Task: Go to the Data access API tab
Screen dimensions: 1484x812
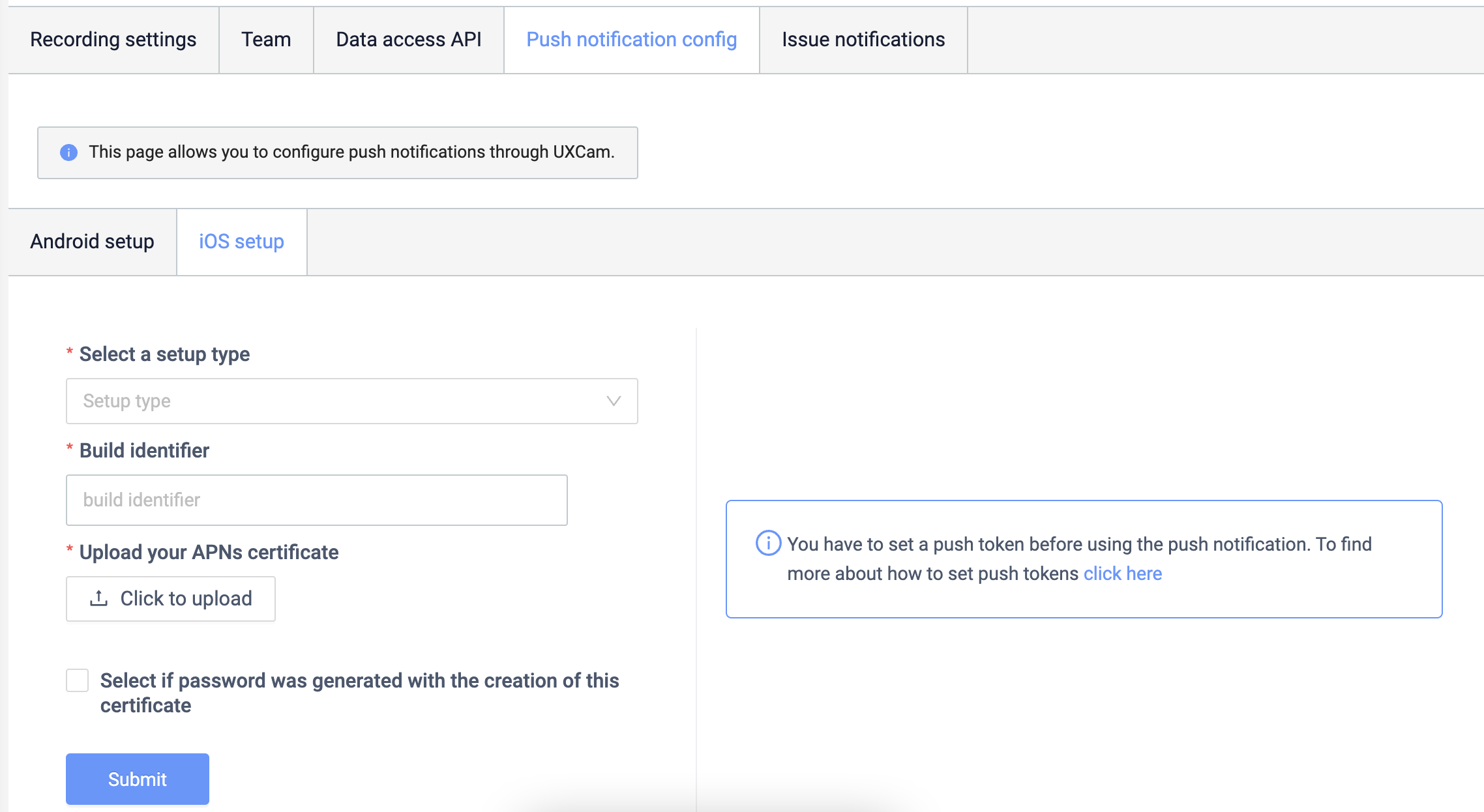Action: tap(408, 40)
